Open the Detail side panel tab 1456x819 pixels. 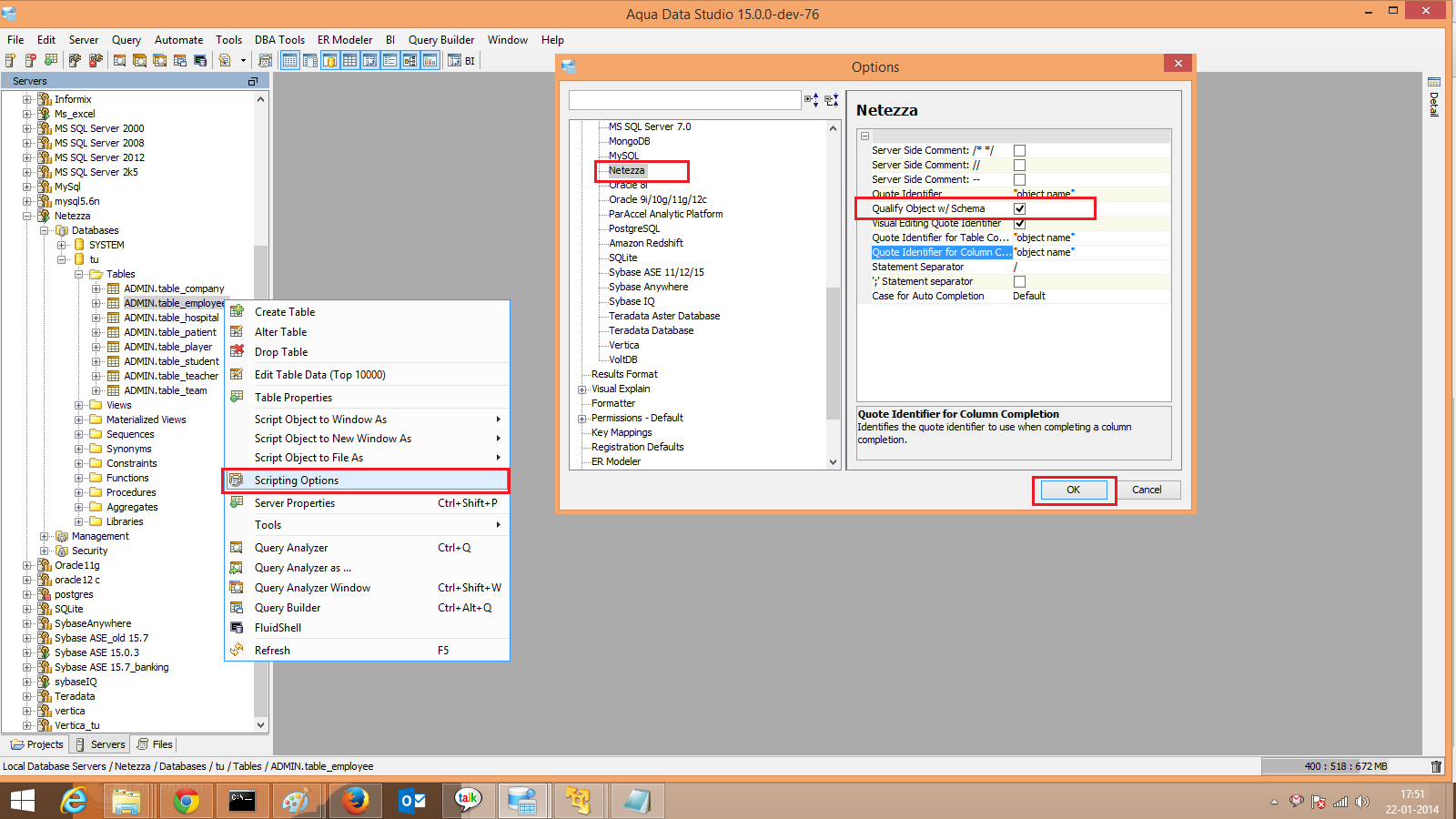coord(1434,97)
